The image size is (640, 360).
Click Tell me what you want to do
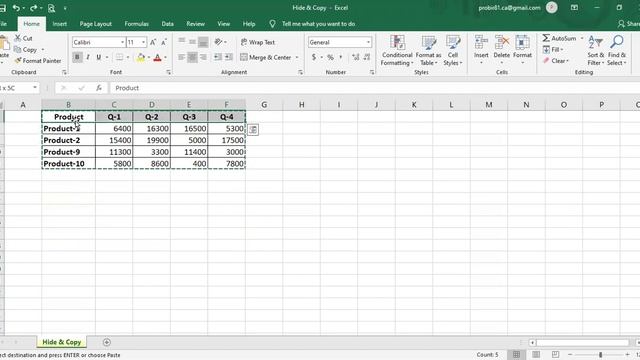click(318, 24)
